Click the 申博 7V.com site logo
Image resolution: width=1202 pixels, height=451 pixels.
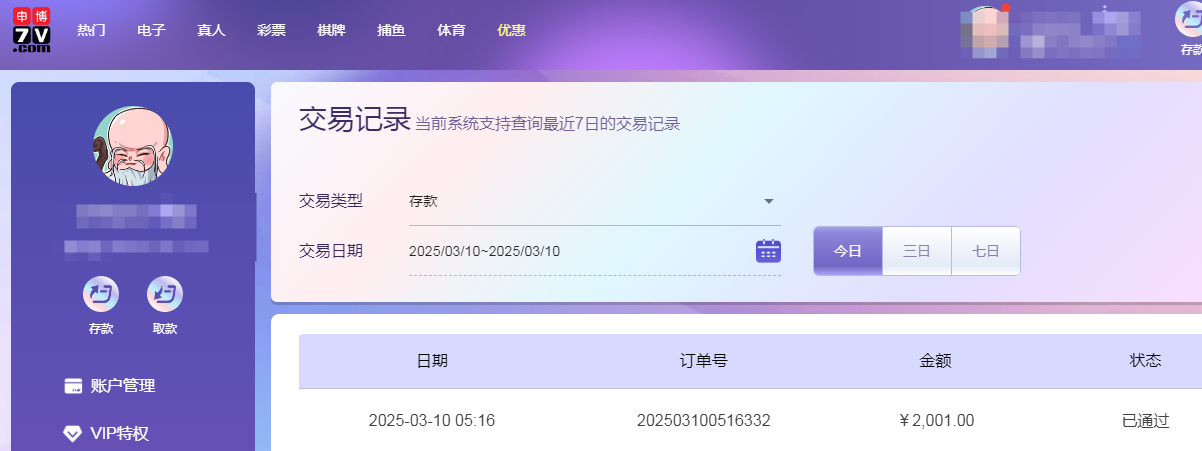[31, 30]
